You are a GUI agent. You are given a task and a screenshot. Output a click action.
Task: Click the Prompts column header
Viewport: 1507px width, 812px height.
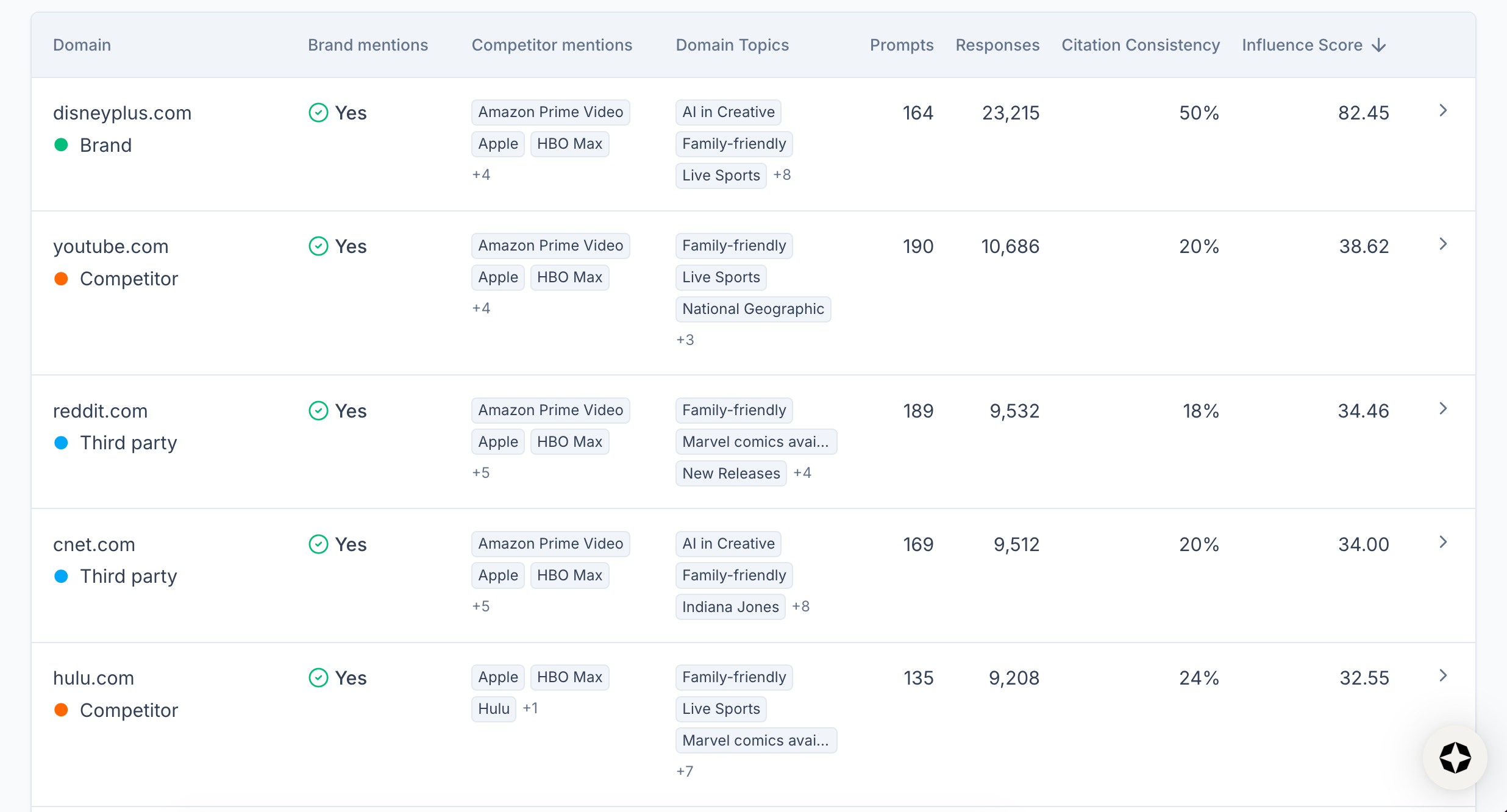click(x=901, y=45)
